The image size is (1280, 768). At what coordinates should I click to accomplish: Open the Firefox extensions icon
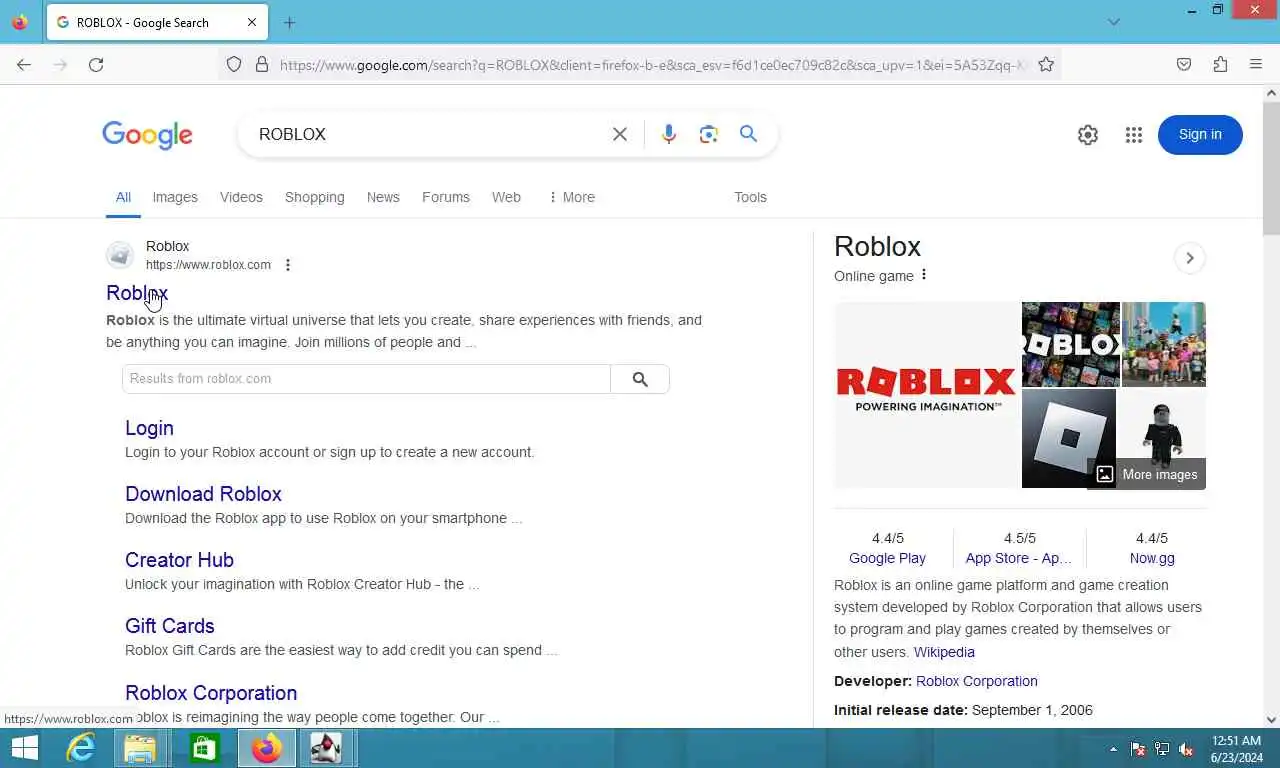click(x=1220, y=64)
